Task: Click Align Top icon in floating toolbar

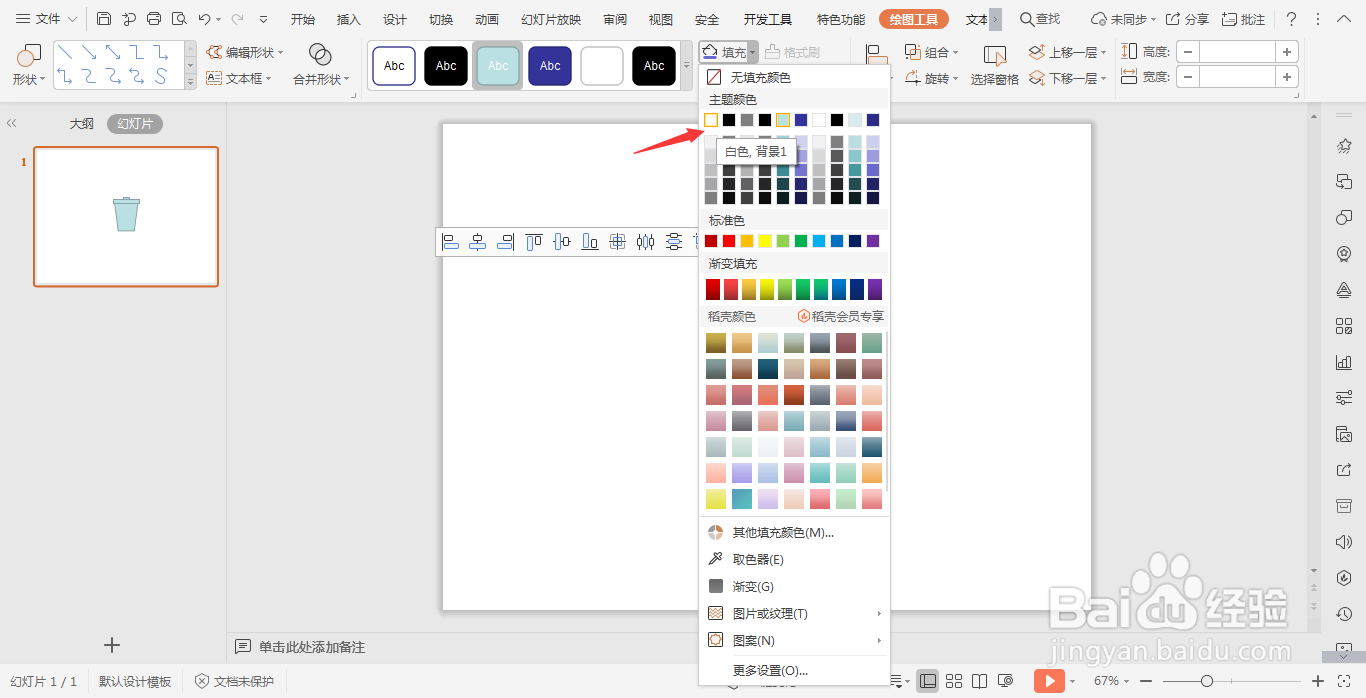Action: 534,241
